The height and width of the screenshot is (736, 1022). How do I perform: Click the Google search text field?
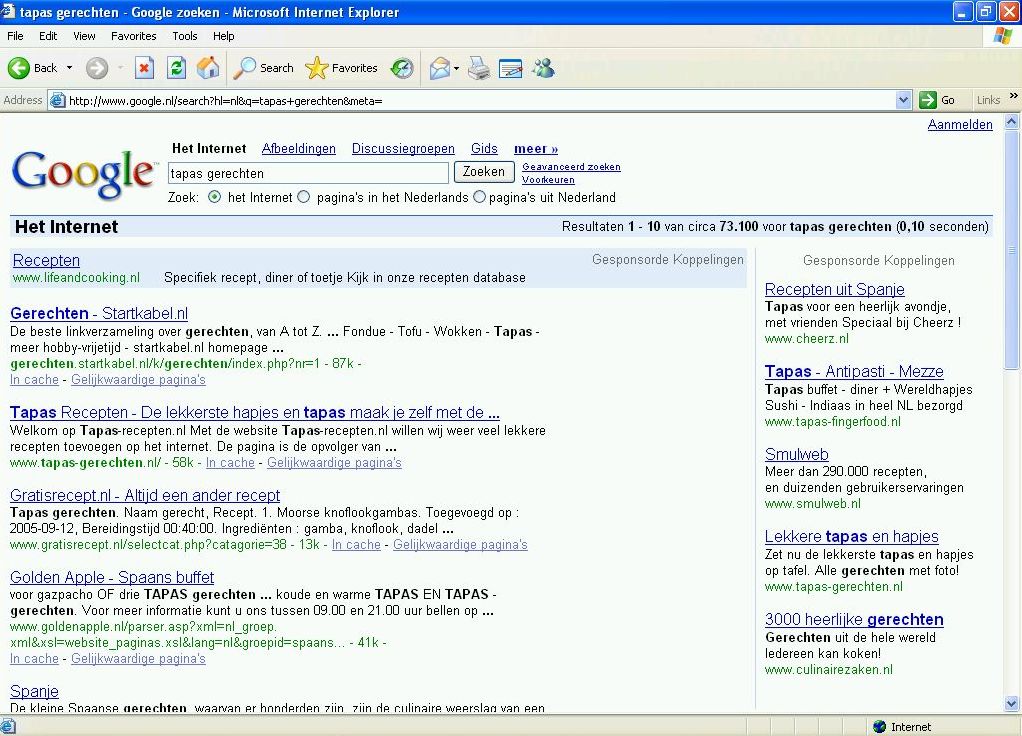tap(308, 173)
